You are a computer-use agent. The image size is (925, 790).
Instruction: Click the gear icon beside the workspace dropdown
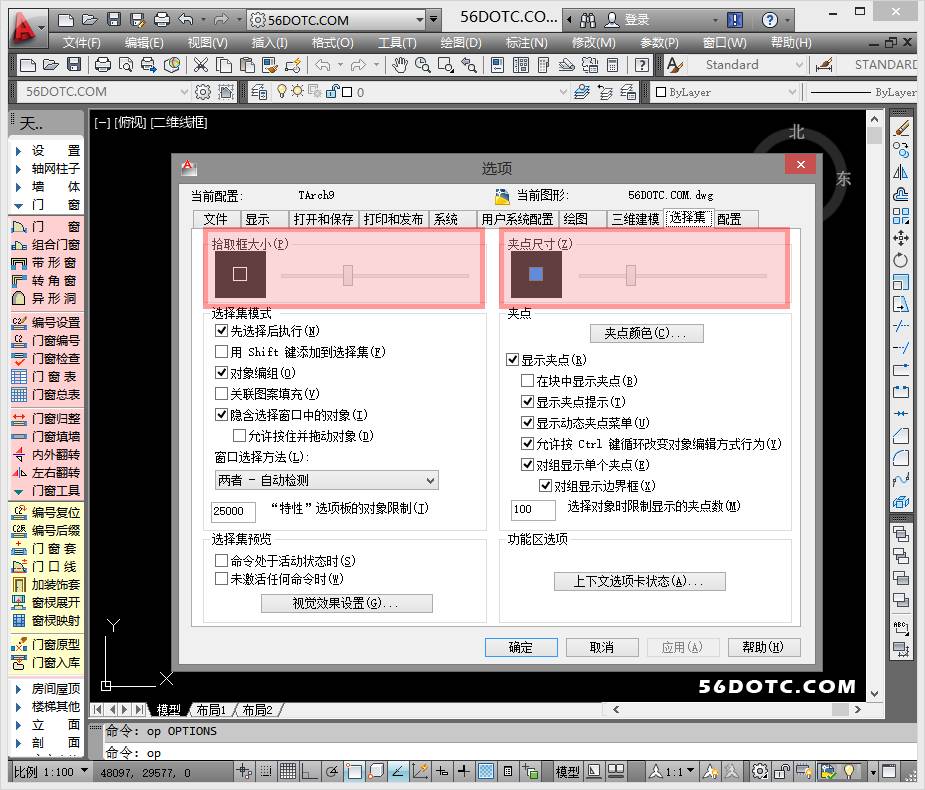tap(203, 92)
